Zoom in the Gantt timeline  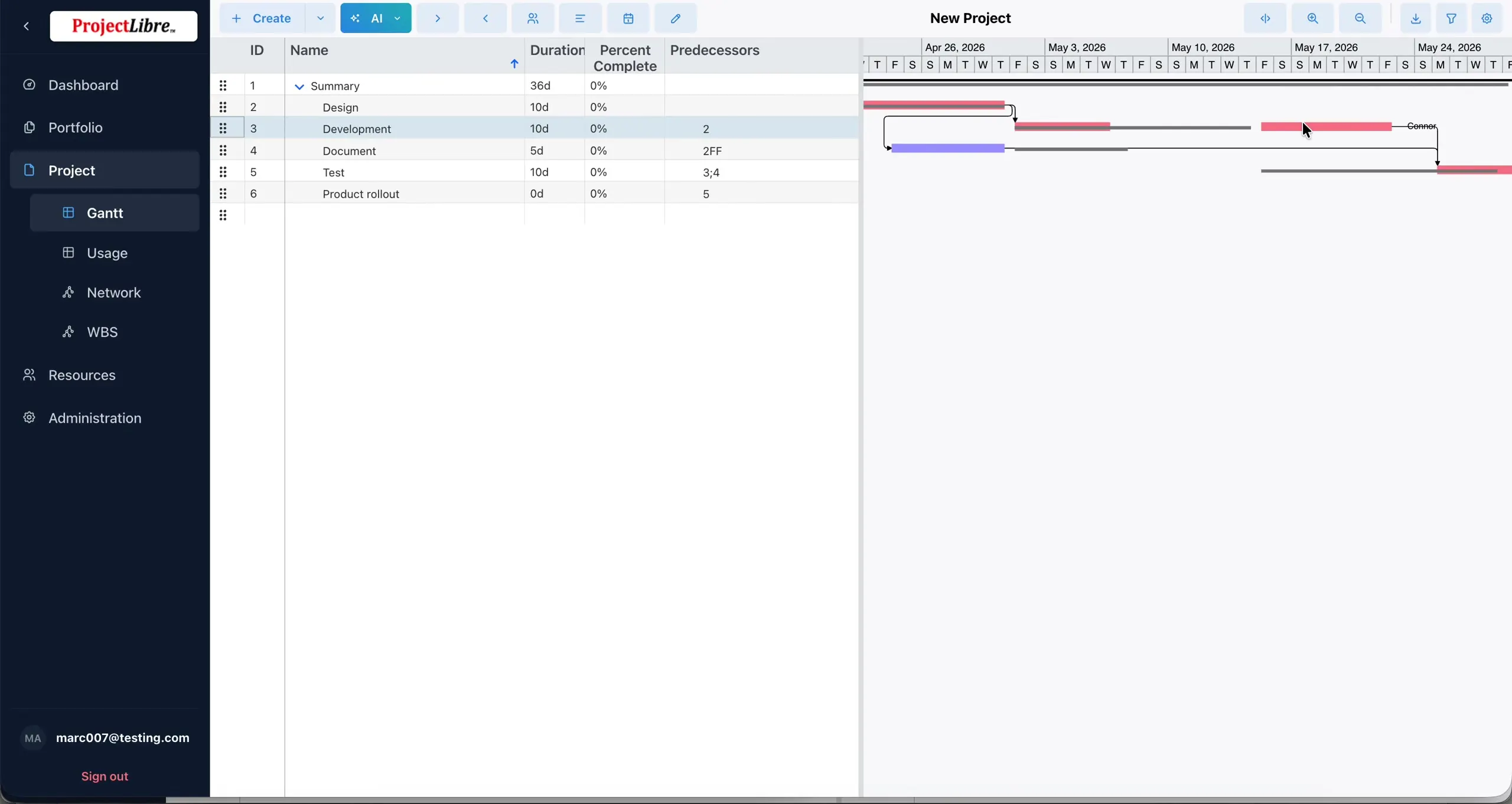(x=1312, y=18)
